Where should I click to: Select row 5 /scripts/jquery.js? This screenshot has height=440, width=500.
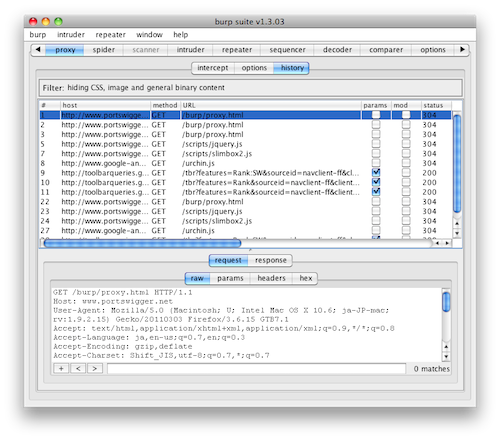pos(245,144)
